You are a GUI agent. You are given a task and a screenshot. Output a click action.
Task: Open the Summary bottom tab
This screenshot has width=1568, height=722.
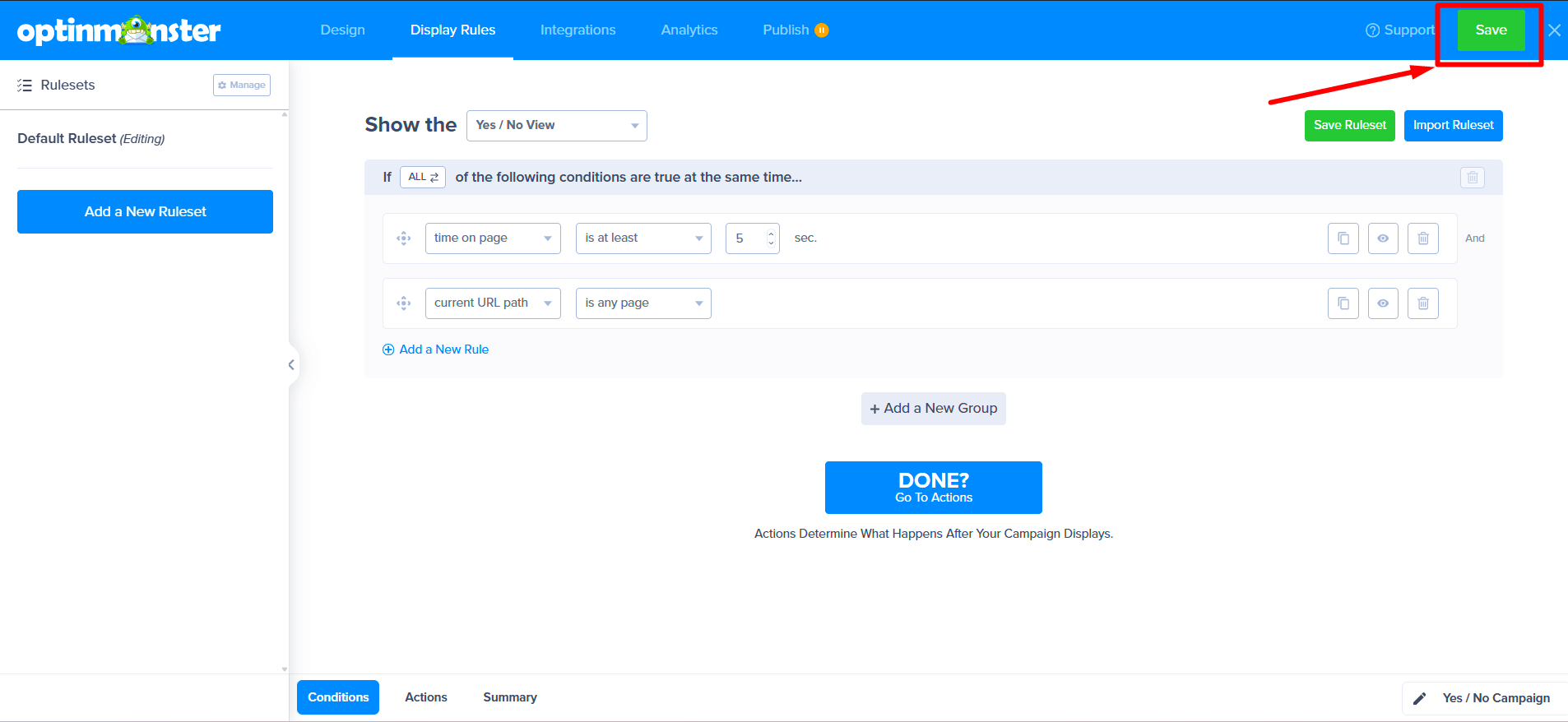(510, 697)
